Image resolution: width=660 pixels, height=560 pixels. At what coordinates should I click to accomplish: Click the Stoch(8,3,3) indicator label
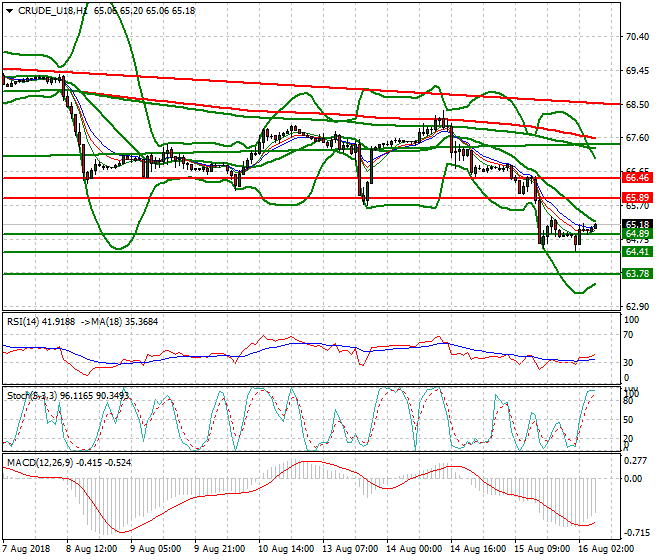click(x=32, y=396)
